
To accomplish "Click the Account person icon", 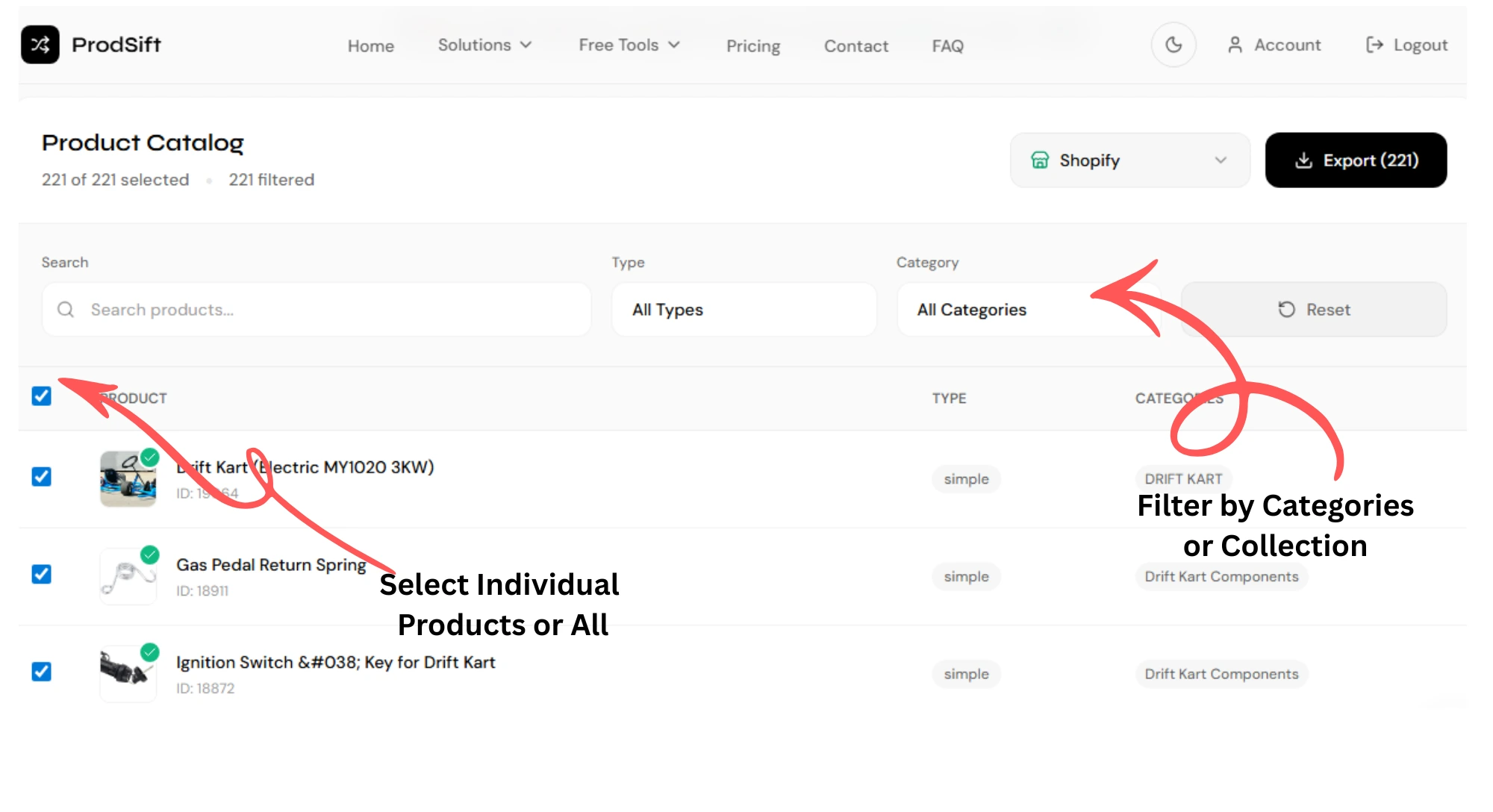I will (x=1235, y=46).
